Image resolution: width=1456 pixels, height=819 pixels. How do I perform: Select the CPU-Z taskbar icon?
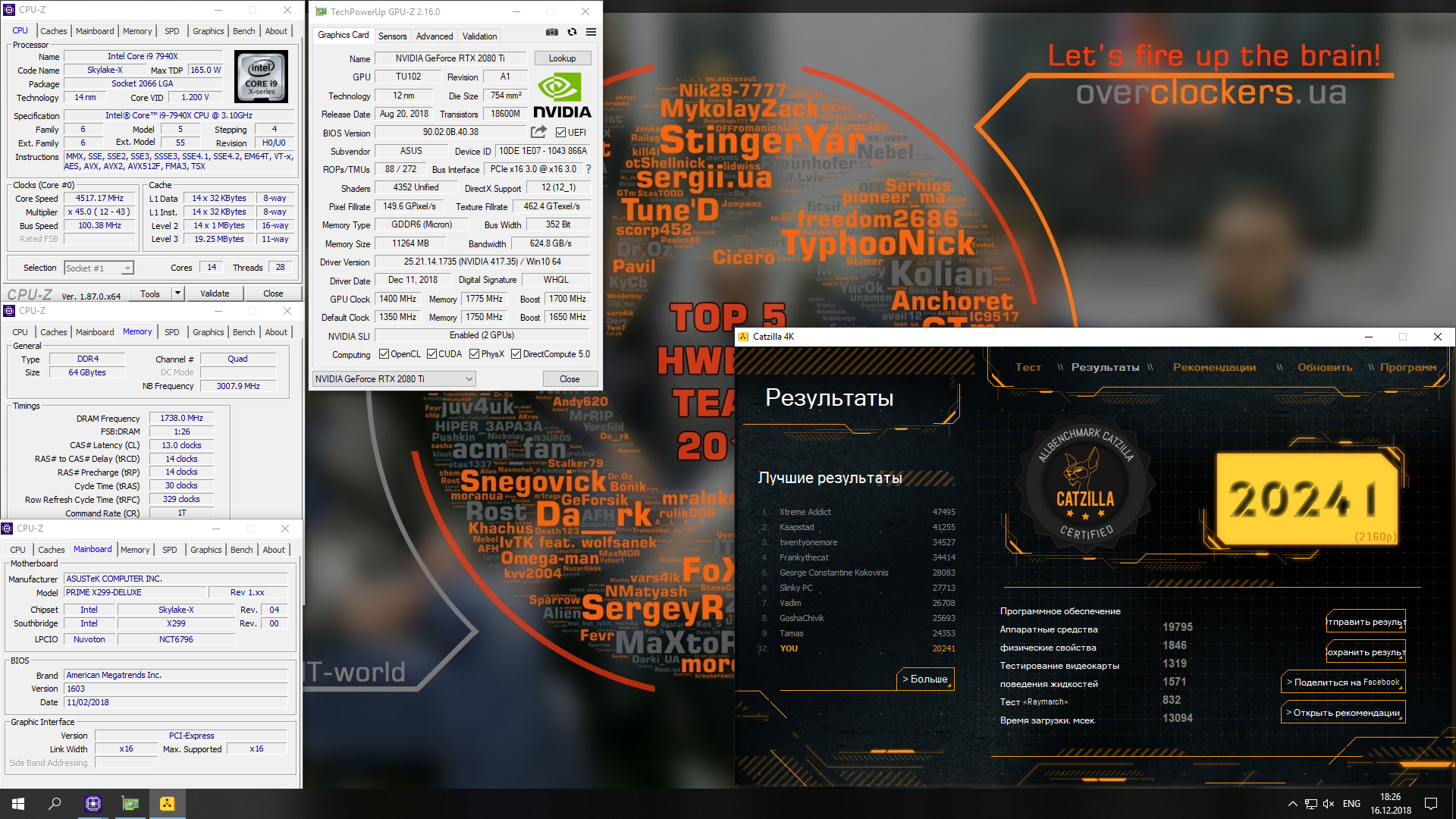93,804
